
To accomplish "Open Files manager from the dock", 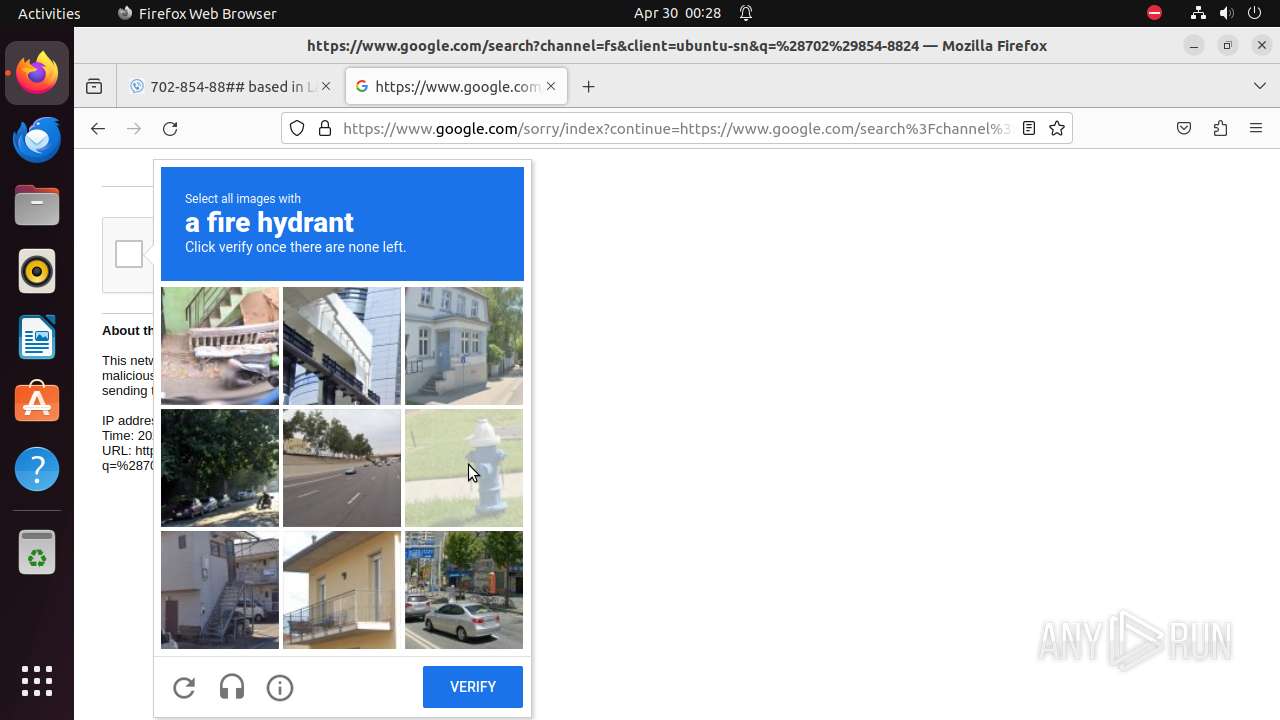I will [37, 205].
